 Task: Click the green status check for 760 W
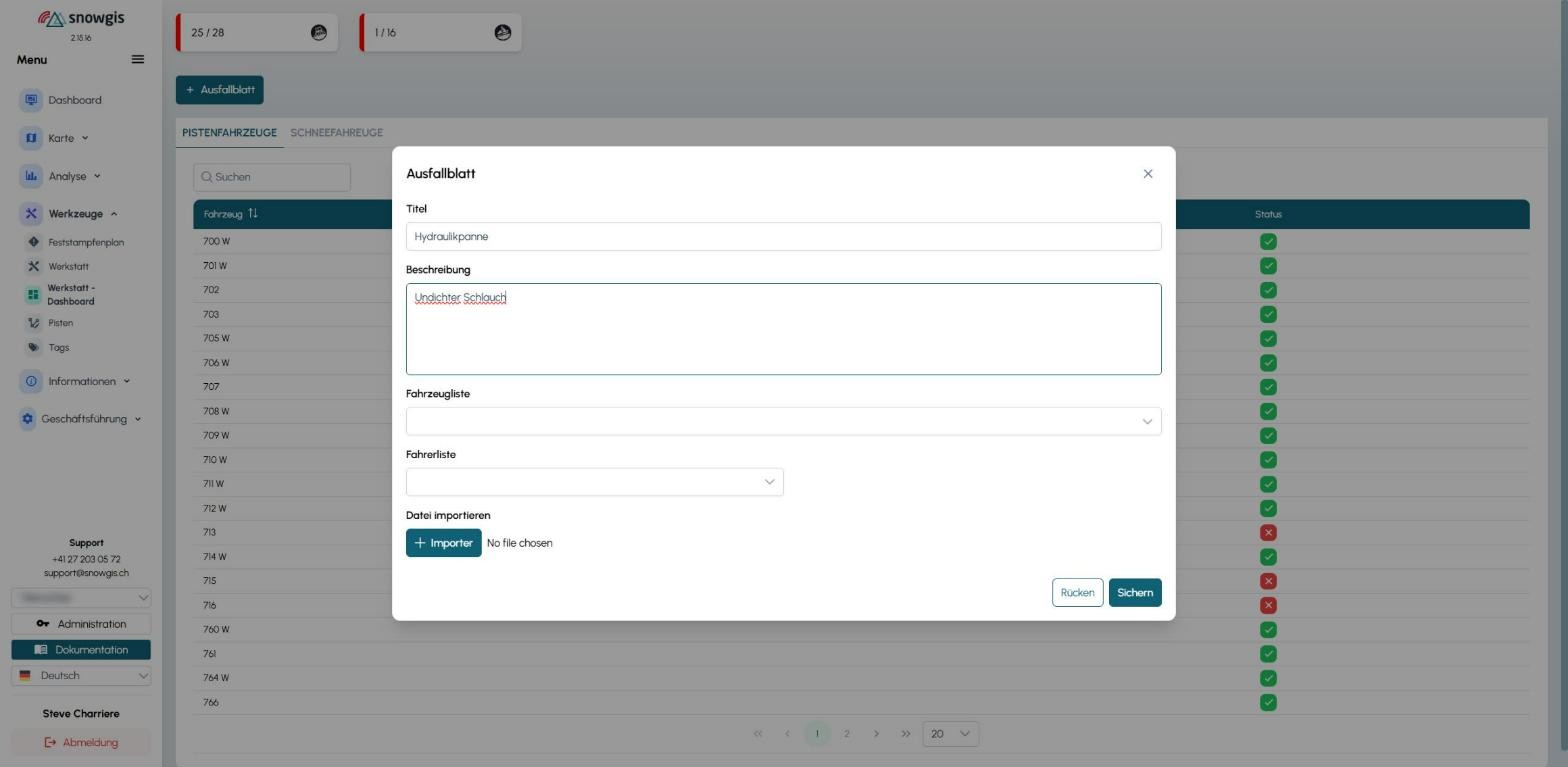click(1268, 630)
